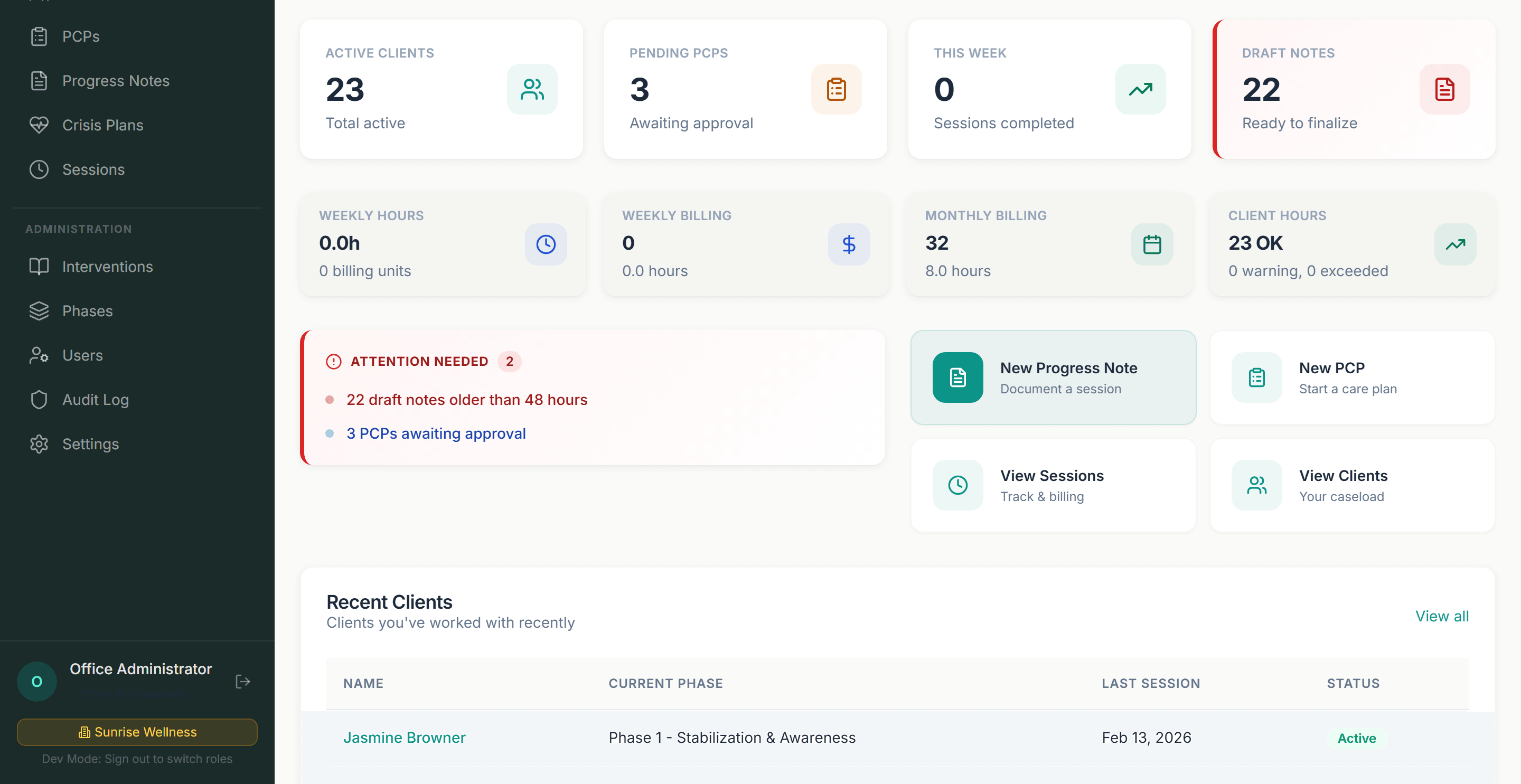Click the Sunrise Wellness organization button

click(137, 731)
